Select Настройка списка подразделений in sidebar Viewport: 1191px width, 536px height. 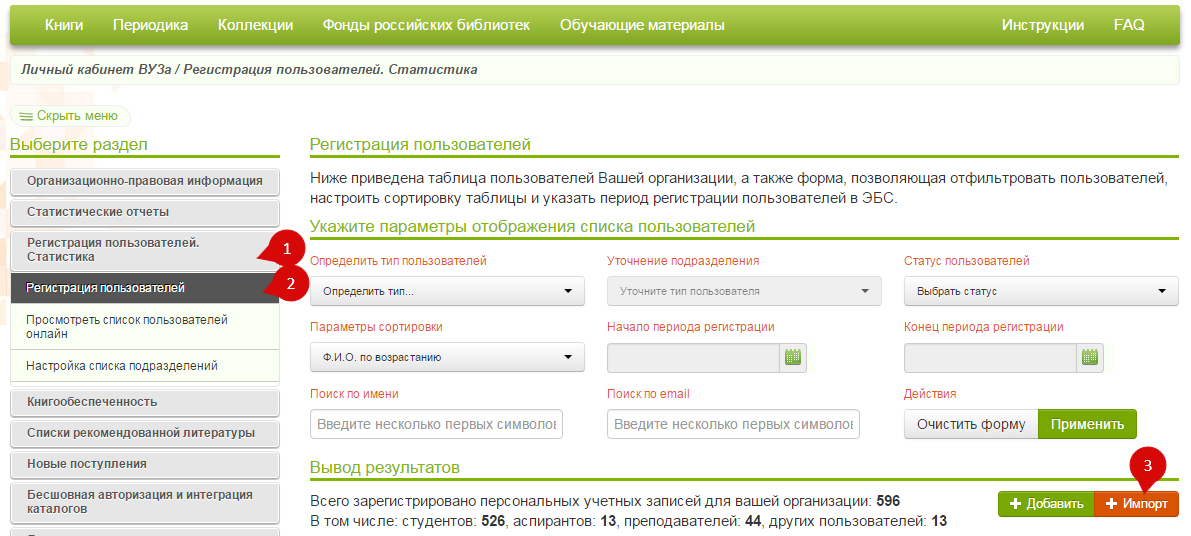(122, 366)
